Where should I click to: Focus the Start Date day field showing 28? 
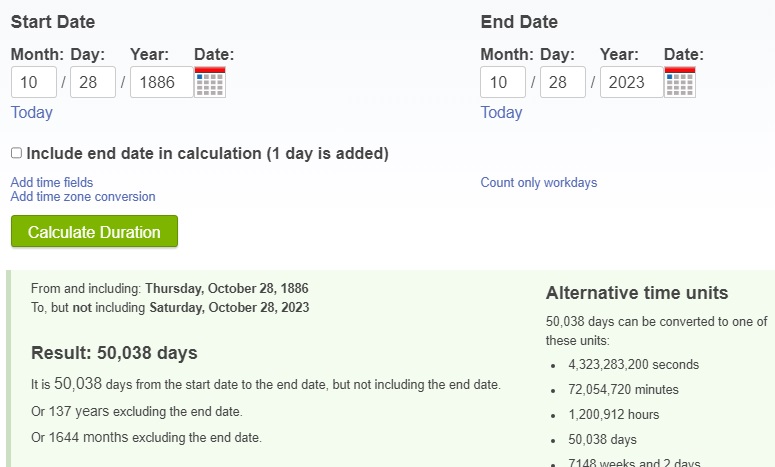(93, 82)
